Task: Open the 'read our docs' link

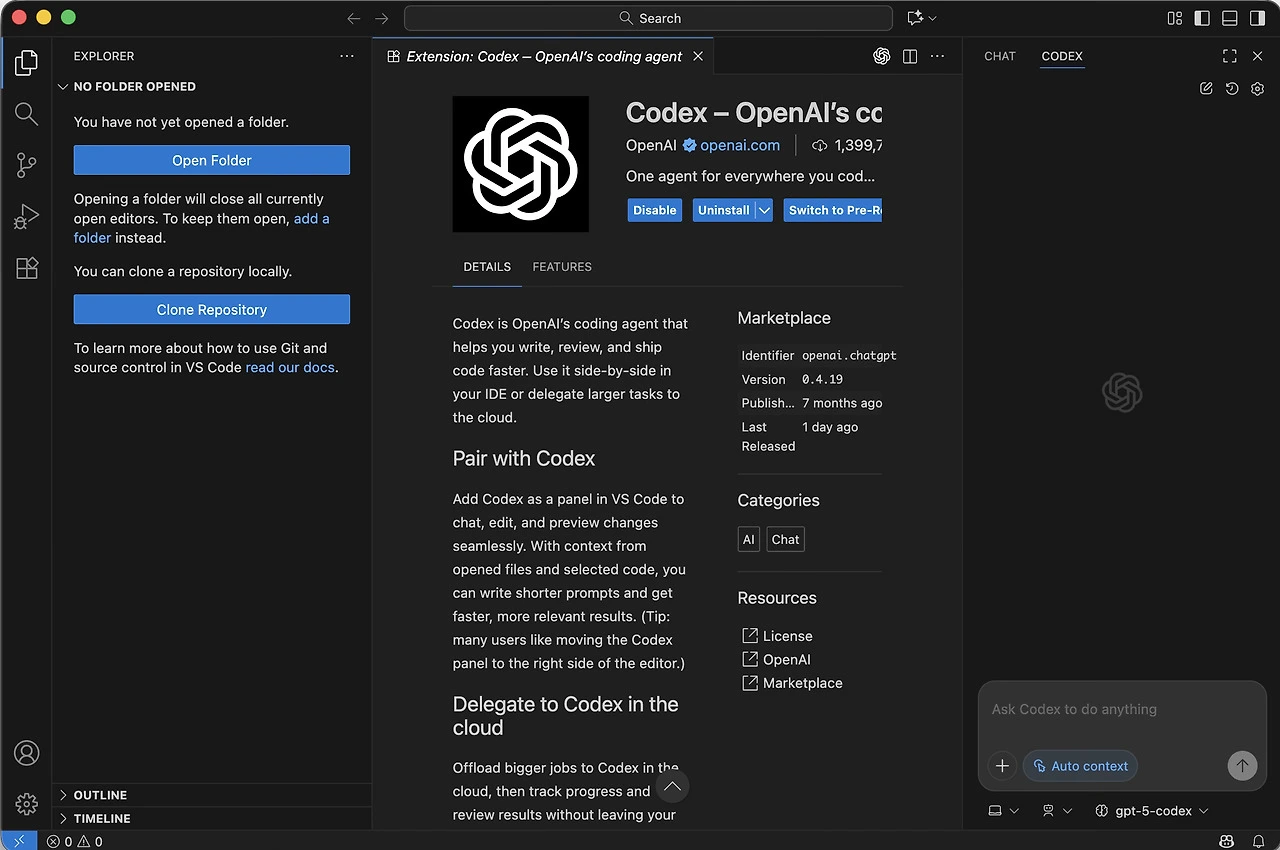Action: point(290,367)
